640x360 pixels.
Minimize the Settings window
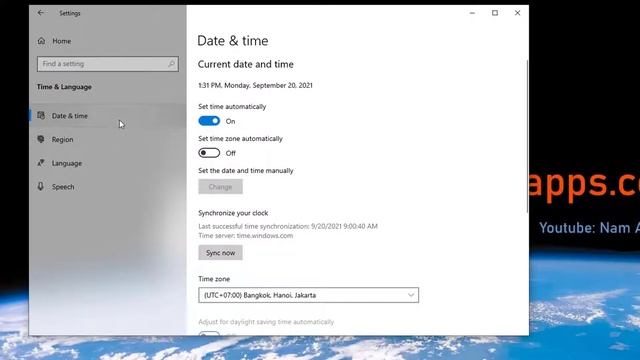(x=472, y=13)
